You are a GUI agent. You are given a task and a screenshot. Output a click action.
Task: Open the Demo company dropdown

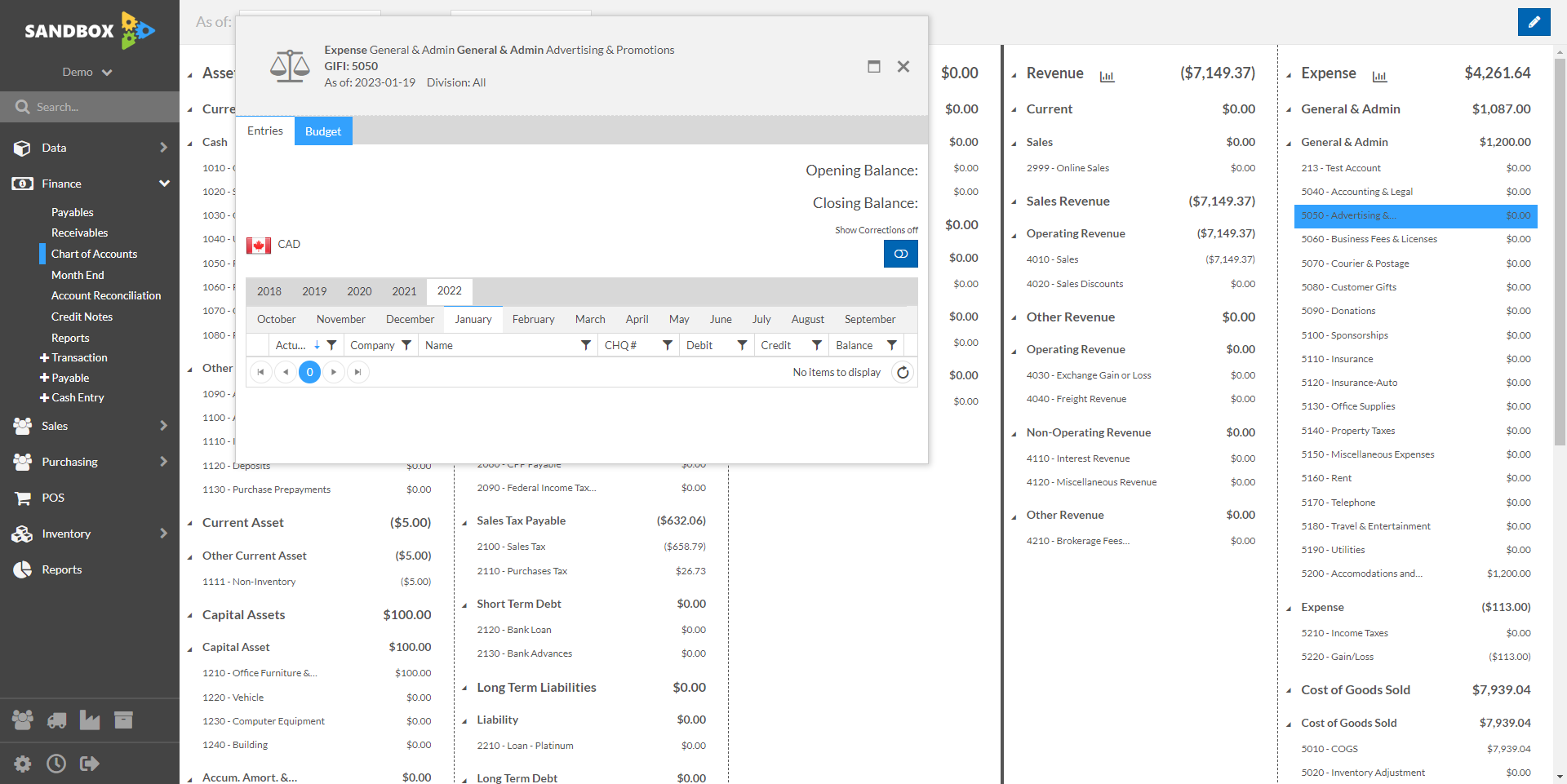[x=87, y=72]
